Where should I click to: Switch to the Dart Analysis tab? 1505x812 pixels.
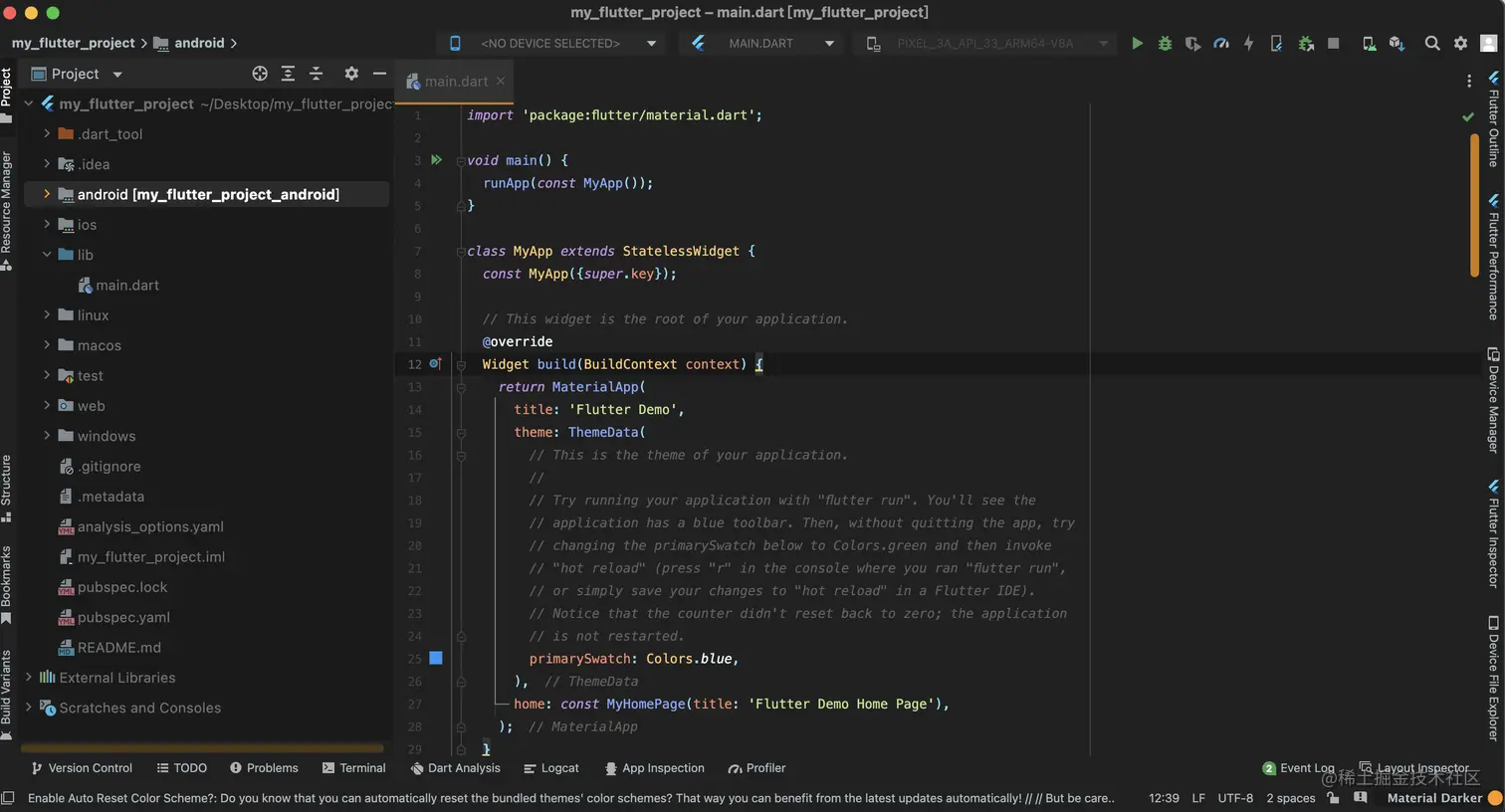[455, 768]
